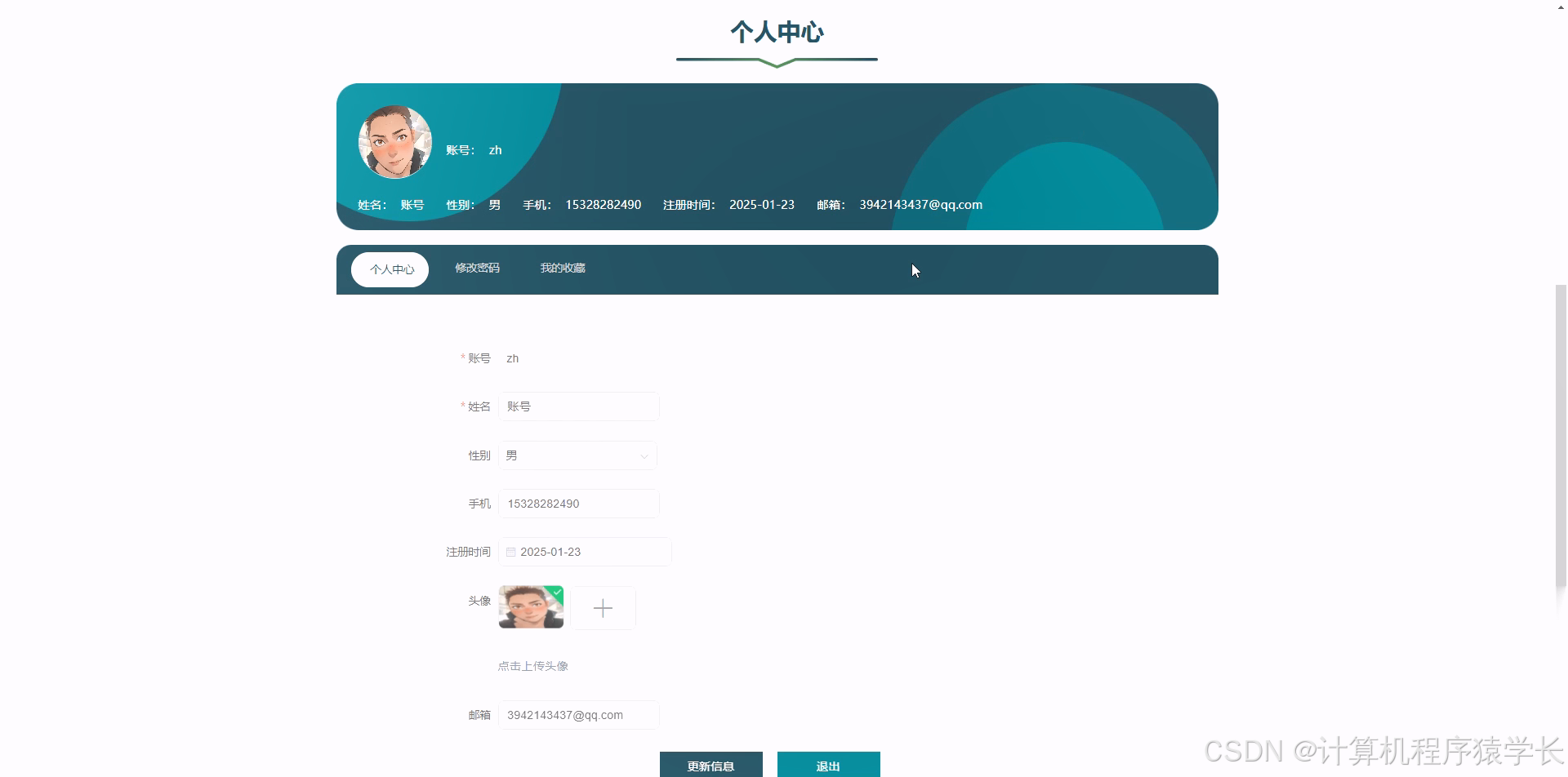Image resolution: width=1568 pixels, height=777 pixels.
Task: Click the green checkmark on avatar thumbnail
Action: pos(556,591)
